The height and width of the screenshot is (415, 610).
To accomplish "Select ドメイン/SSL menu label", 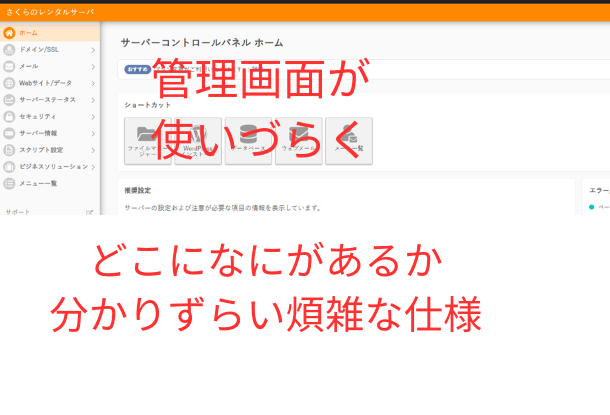I will tap(39, 50).
